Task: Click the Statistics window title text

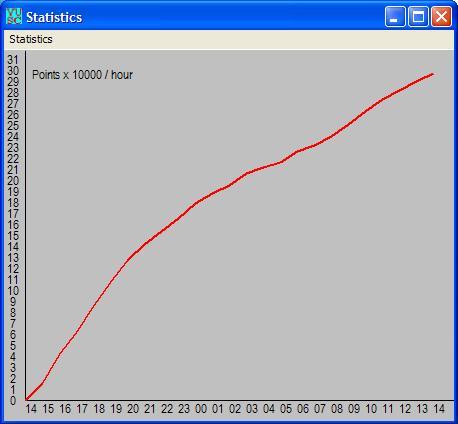Action: 54,17
